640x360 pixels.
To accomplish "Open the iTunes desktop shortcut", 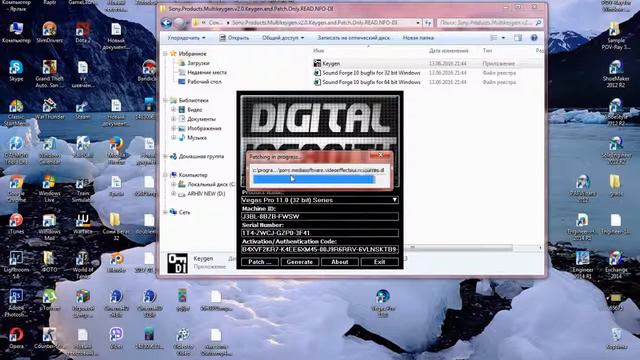I will pyautogui.click(x=16, y=224).
